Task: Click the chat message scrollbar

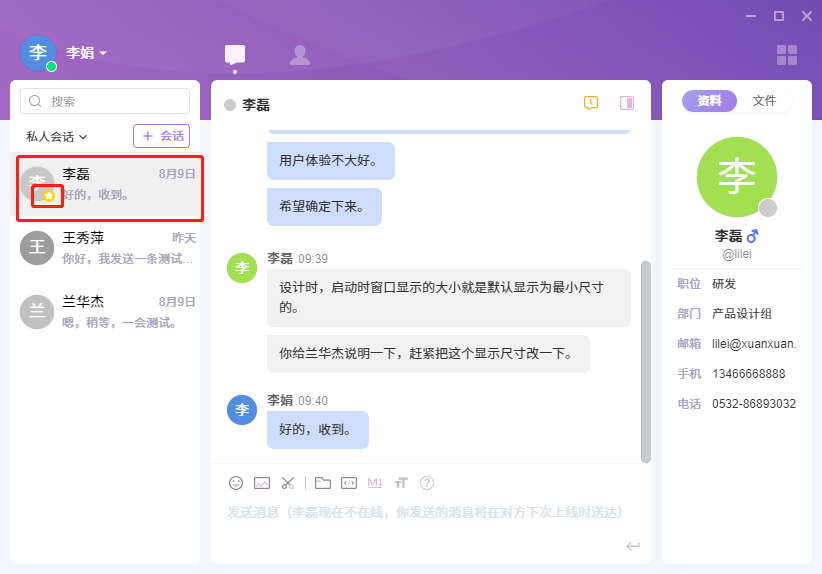Action: (x=645, y=360)
